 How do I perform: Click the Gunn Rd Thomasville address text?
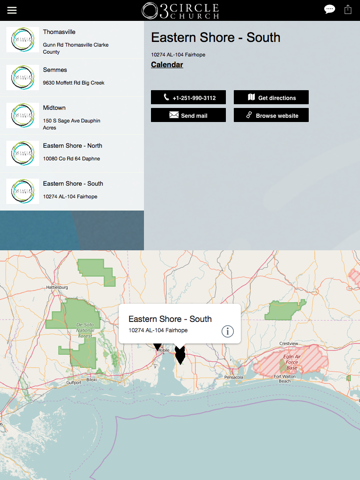76,48
